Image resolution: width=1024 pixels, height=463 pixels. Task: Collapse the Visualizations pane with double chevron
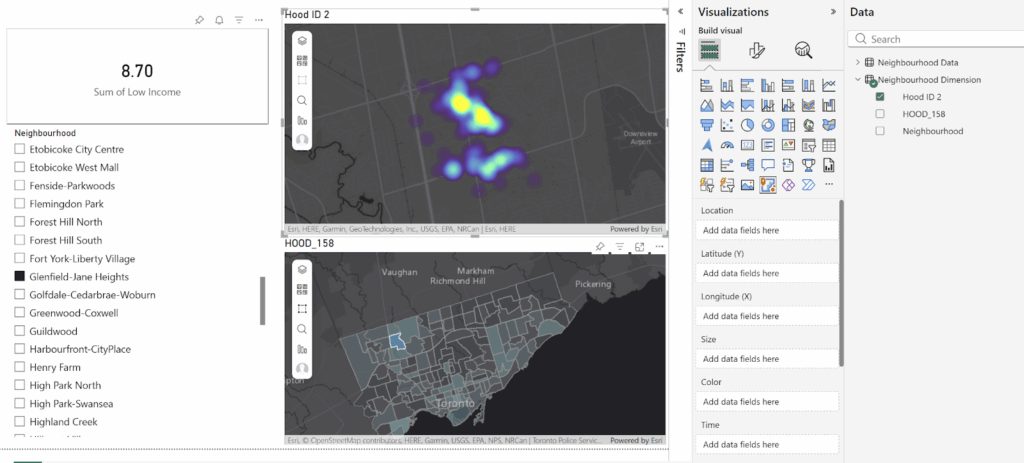833,12
